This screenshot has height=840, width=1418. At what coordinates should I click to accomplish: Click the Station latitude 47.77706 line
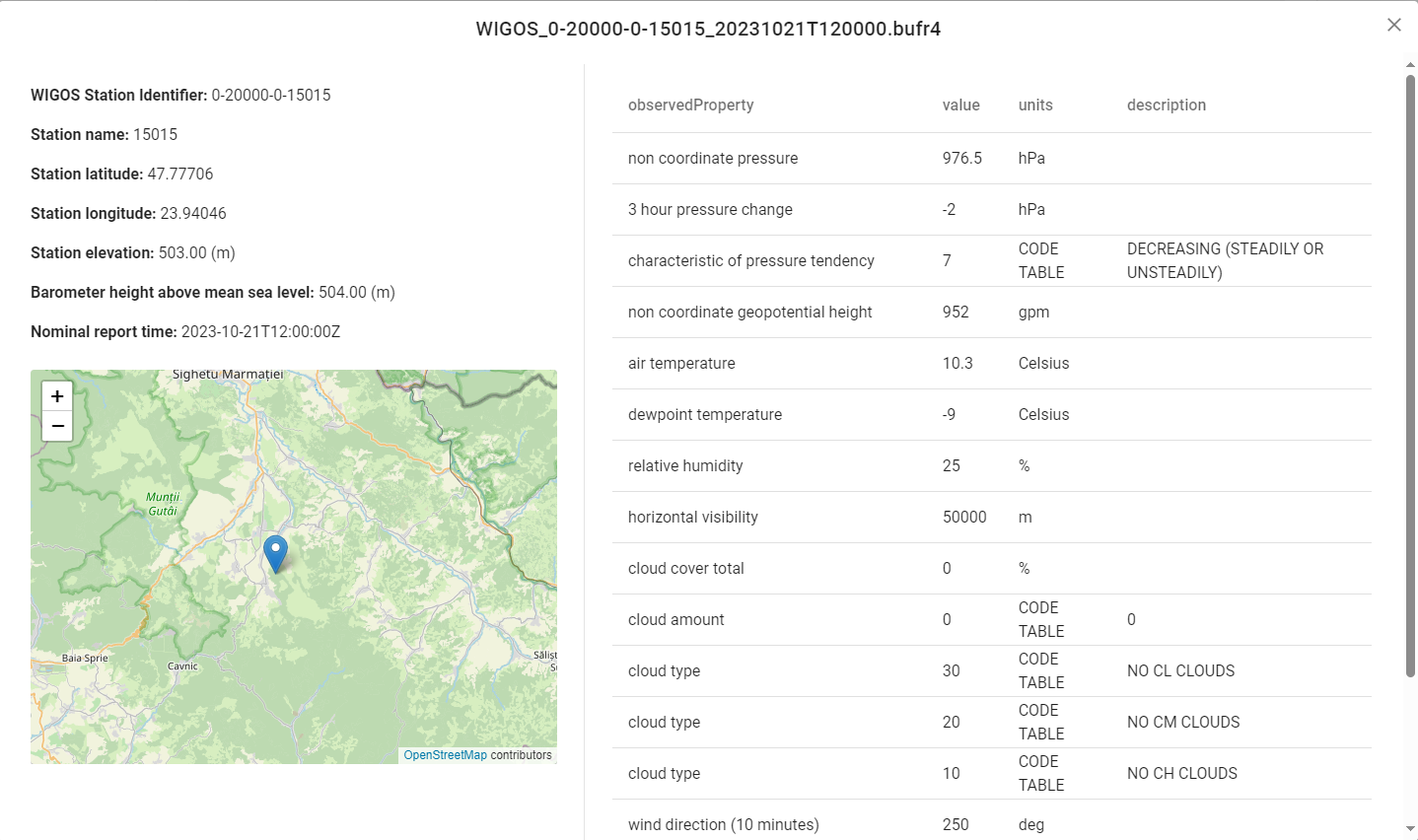click(121, 175)
